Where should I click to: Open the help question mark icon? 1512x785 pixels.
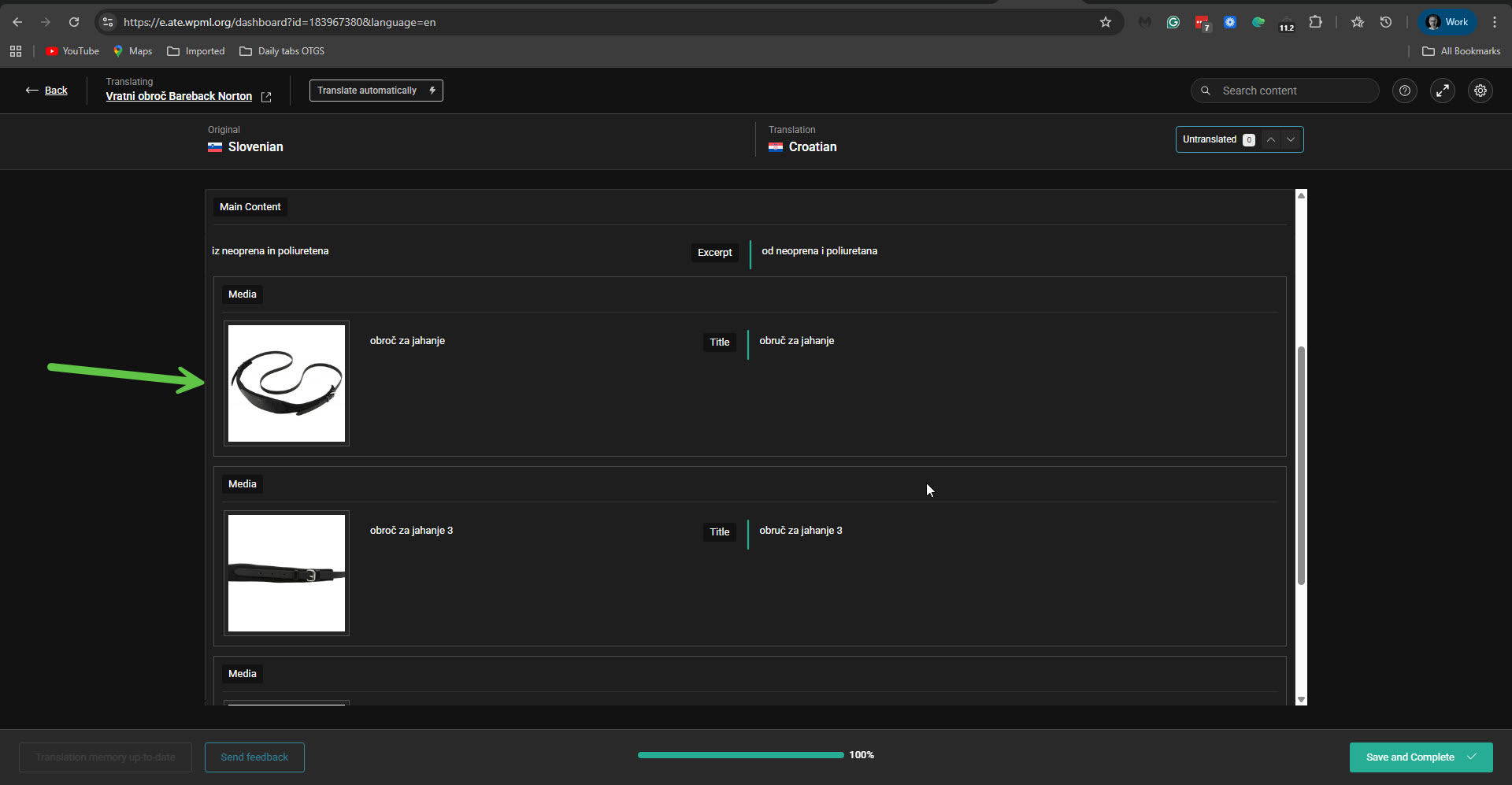[1404, 91]
